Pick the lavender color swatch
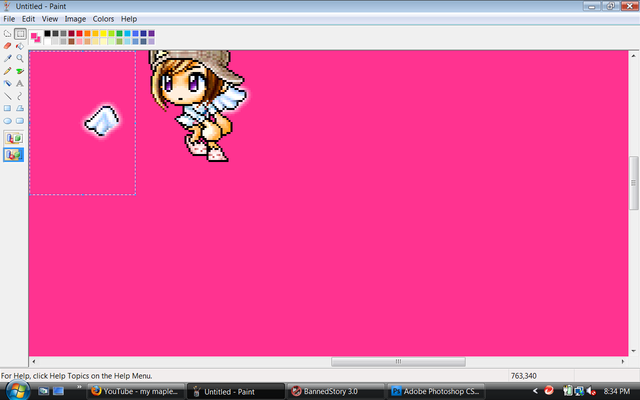 (x=151, y=41)
